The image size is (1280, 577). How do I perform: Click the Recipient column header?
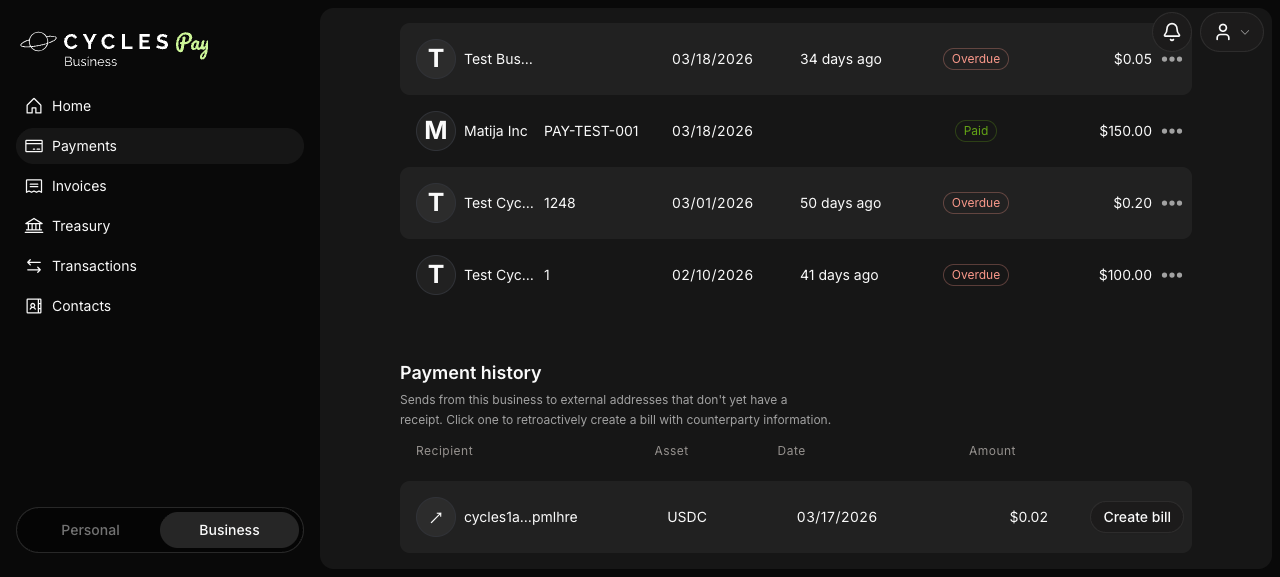[x=444, y=451]
